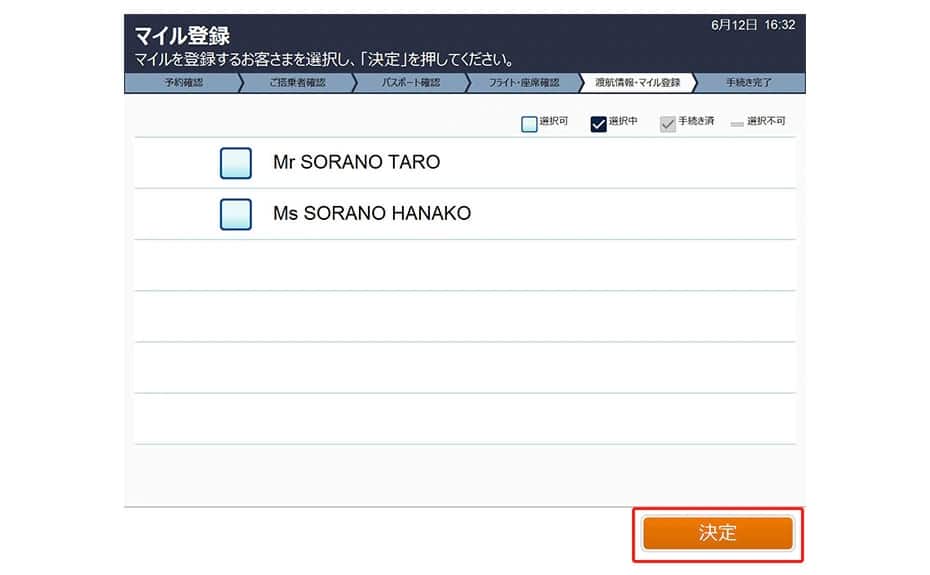This screenshot has height=575, width=930.
Task: Click the 選択可 empty checkbox legend icon
Action: click(x=529, y=123)
